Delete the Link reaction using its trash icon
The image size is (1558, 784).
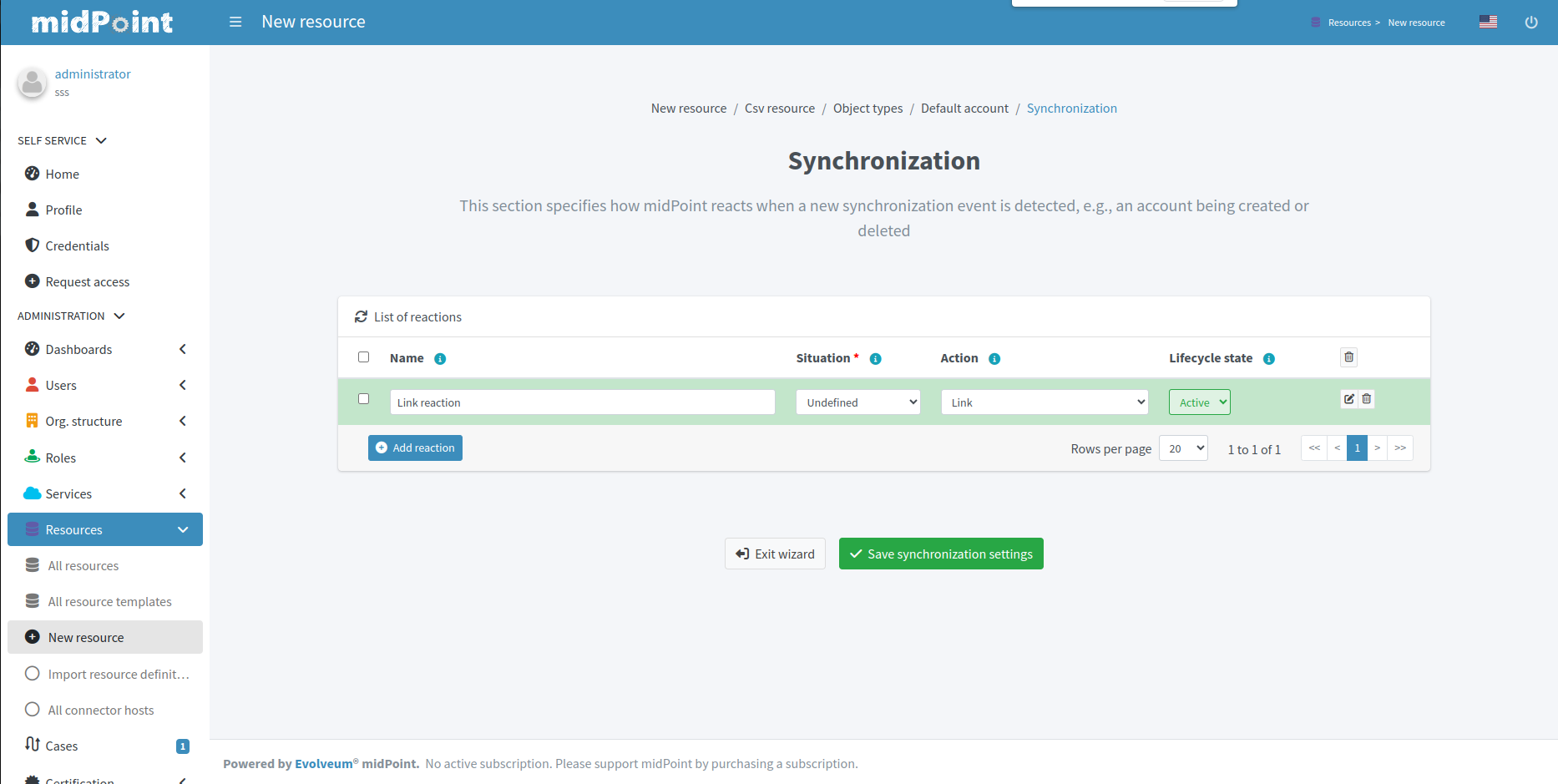1367,398
